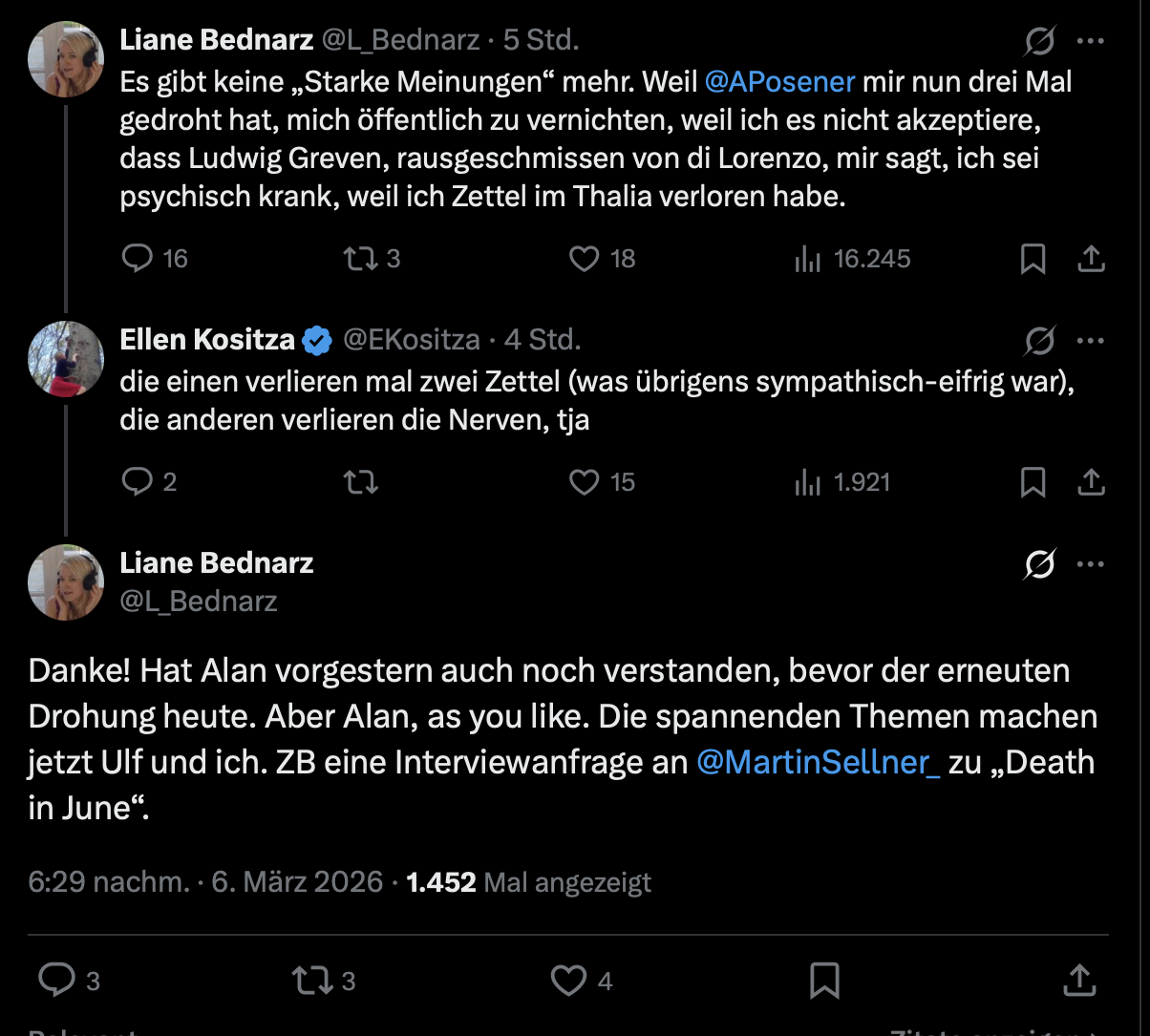Viewport: 1150px width, 1036px height.
Task: Share the first tweet via share icon
Action: point(1091,259)
